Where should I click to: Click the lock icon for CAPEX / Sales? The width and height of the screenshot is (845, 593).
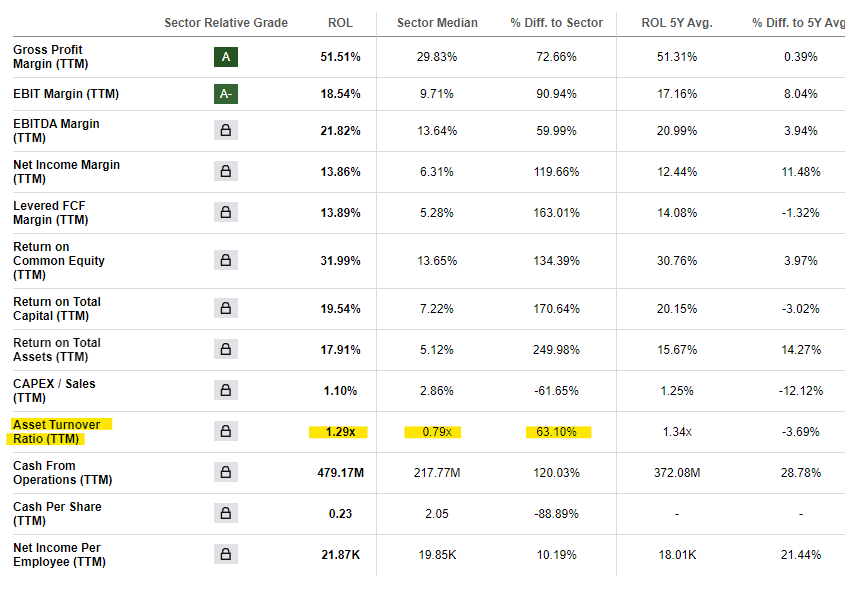[226, 390]
